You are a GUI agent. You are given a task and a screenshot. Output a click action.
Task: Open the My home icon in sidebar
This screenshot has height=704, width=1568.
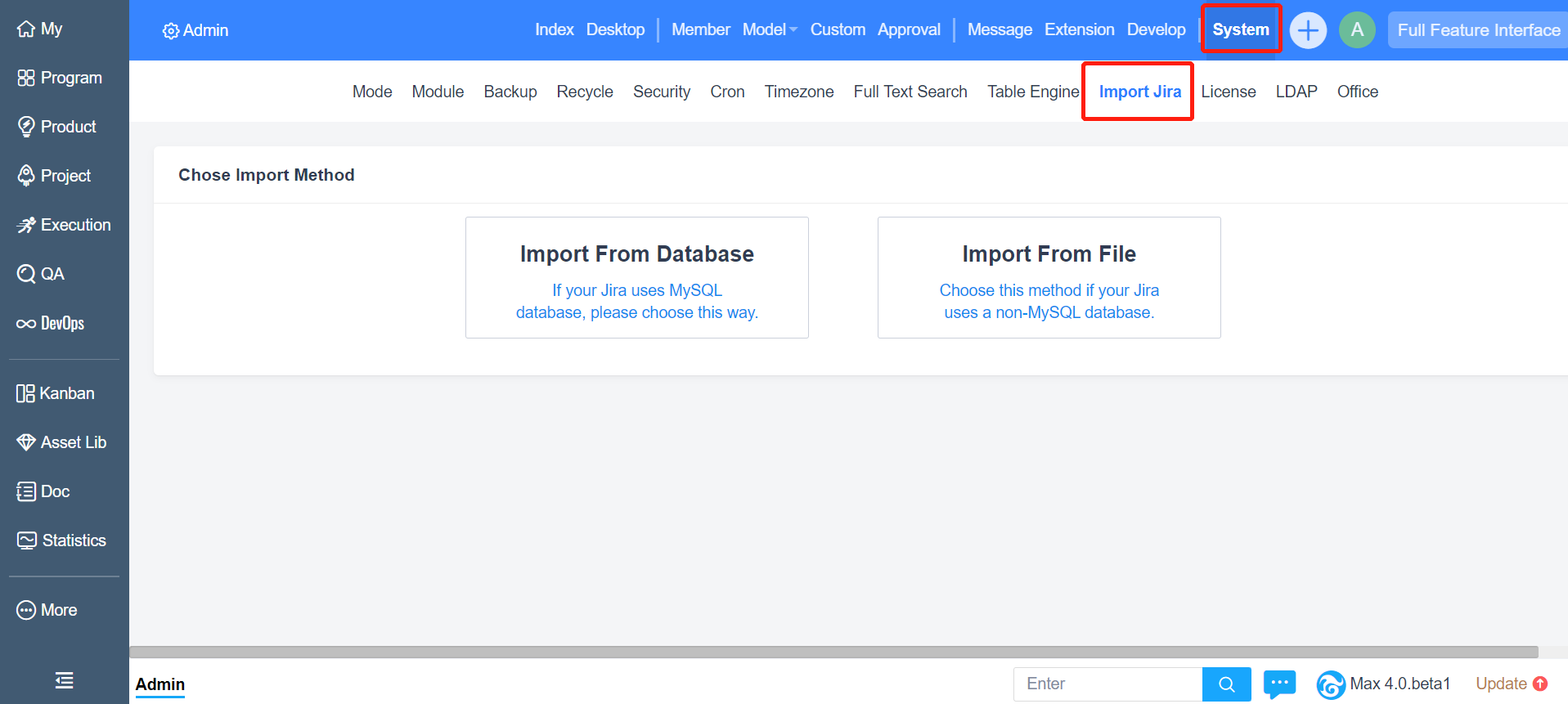26,29
